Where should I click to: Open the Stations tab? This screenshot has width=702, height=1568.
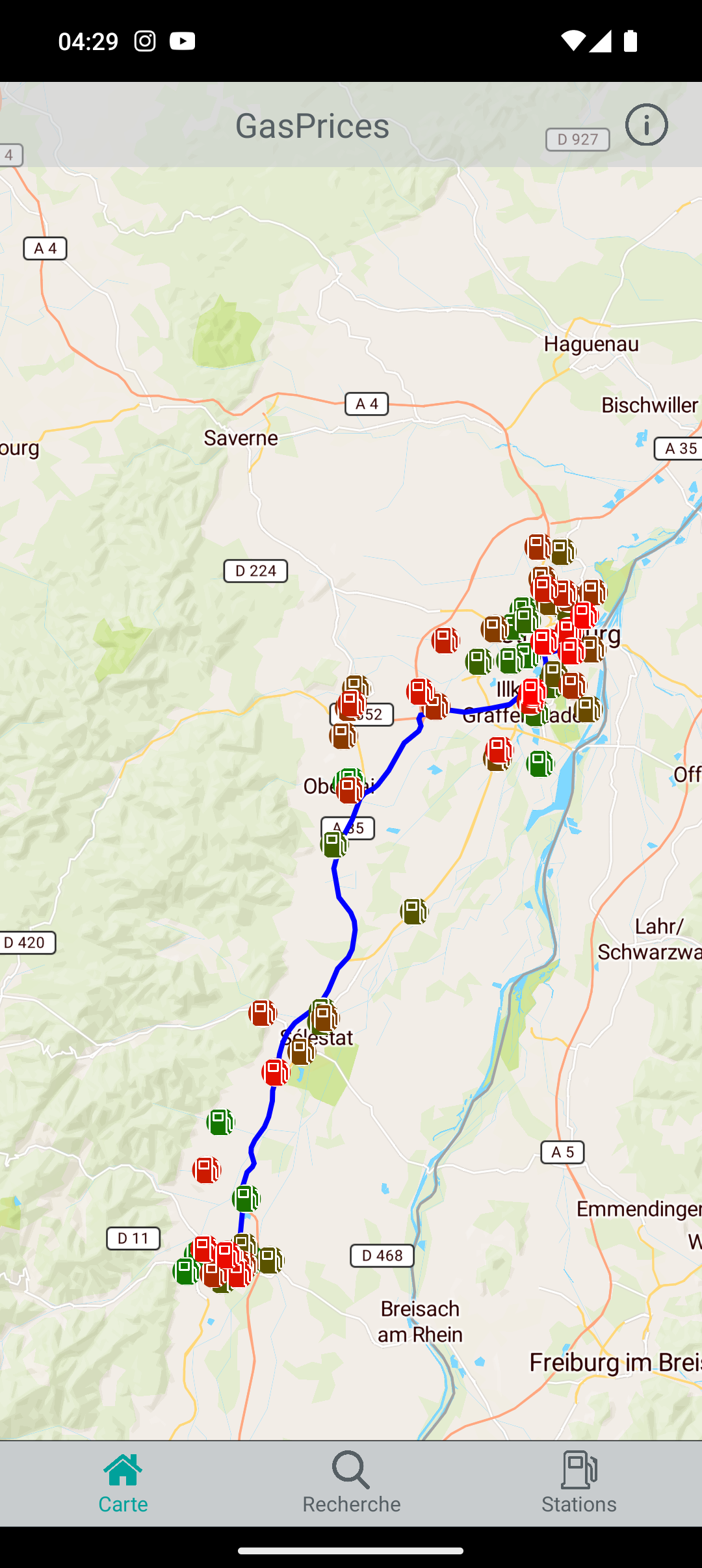point(579,1483)
